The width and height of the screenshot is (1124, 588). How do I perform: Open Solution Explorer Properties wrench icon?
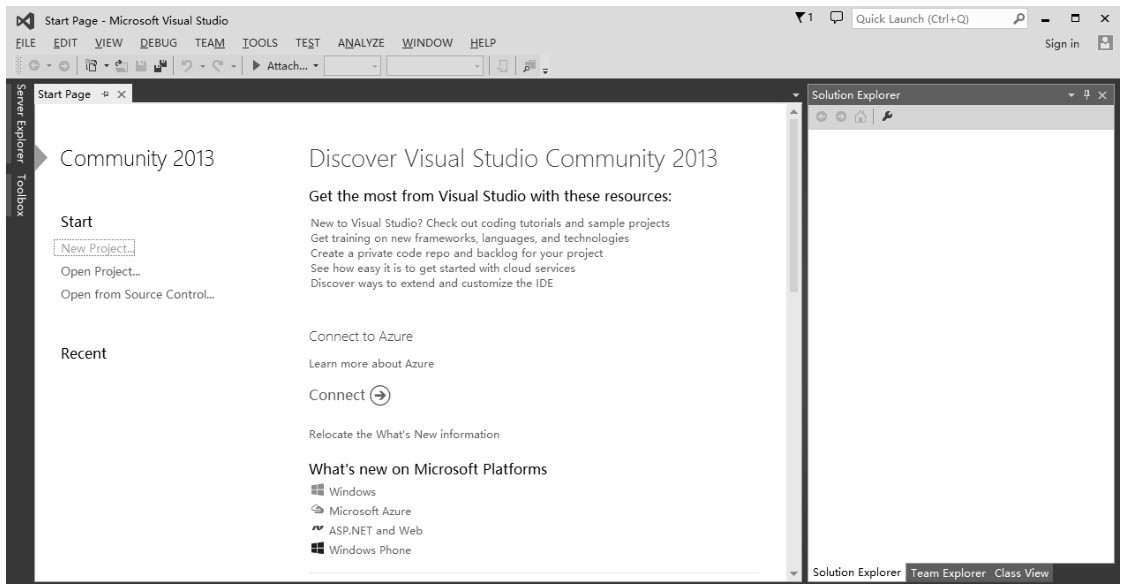pos(887,116)
